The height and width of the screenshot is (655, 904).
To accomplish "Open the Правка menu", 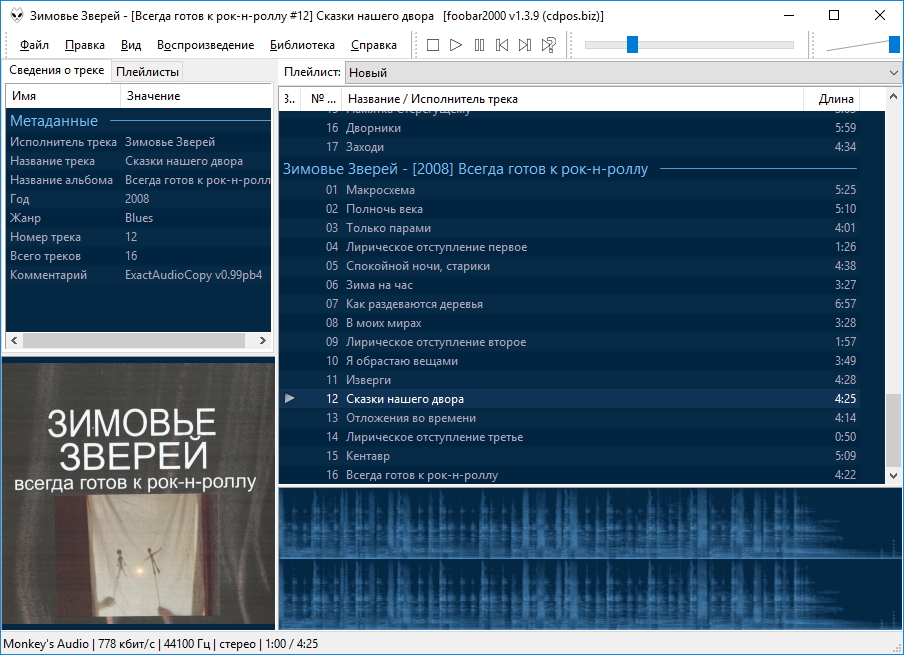I will pyautogui.click(x=85, y=45).
